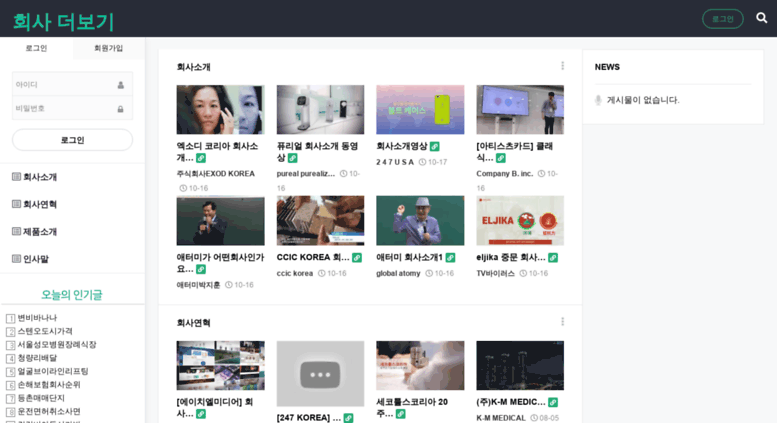Open popular post 스텐오도시가격
777x423 pixels.
click(45, 331)
